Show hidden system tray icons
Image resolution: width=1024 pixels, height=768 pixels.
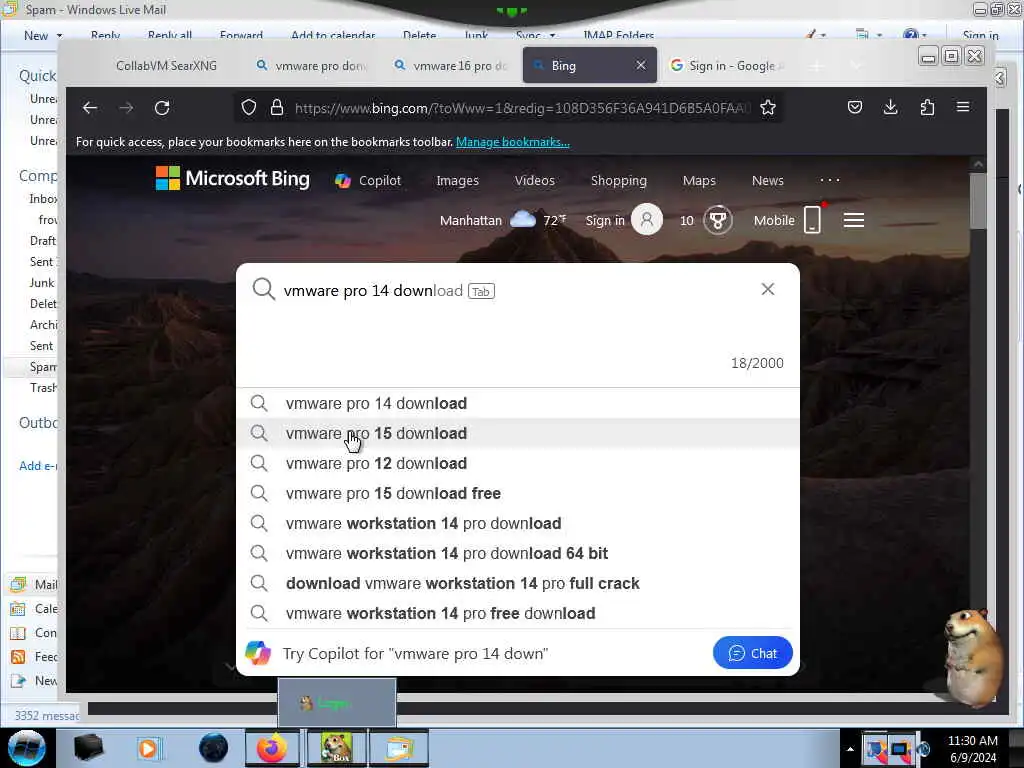850,749
